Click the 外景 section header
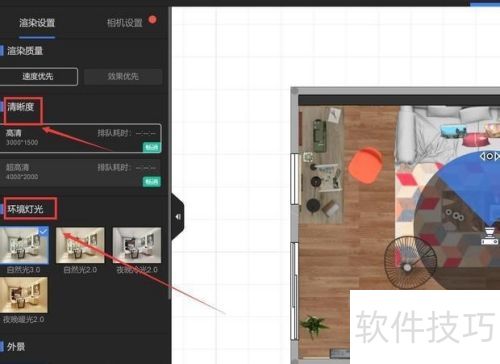The height and width of the screenshot is (364, 500). [x=16, y=347]
